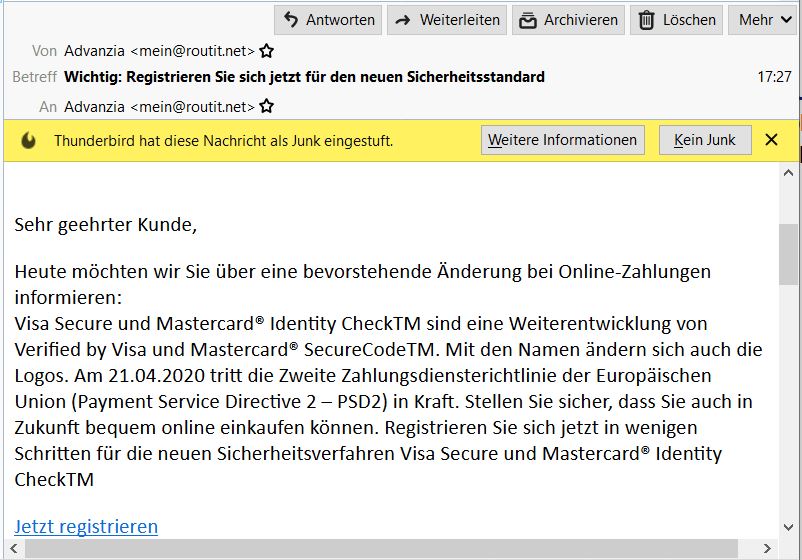The height and width of the screenshot is (560, 802).
Task: Click the vertical scrollbar thumb
Action: (788, 254)
